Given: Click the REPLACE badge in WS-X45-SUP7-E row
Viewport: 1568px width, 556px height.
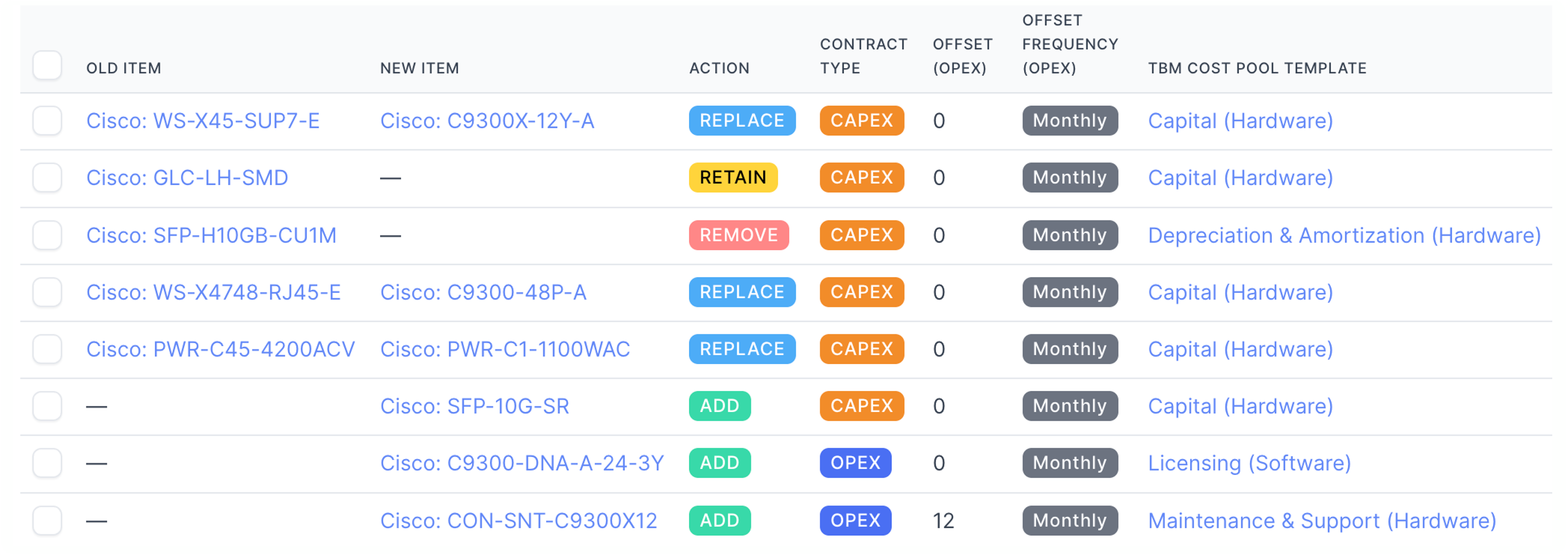Looking at the screenshot, I should pos(742,121).
